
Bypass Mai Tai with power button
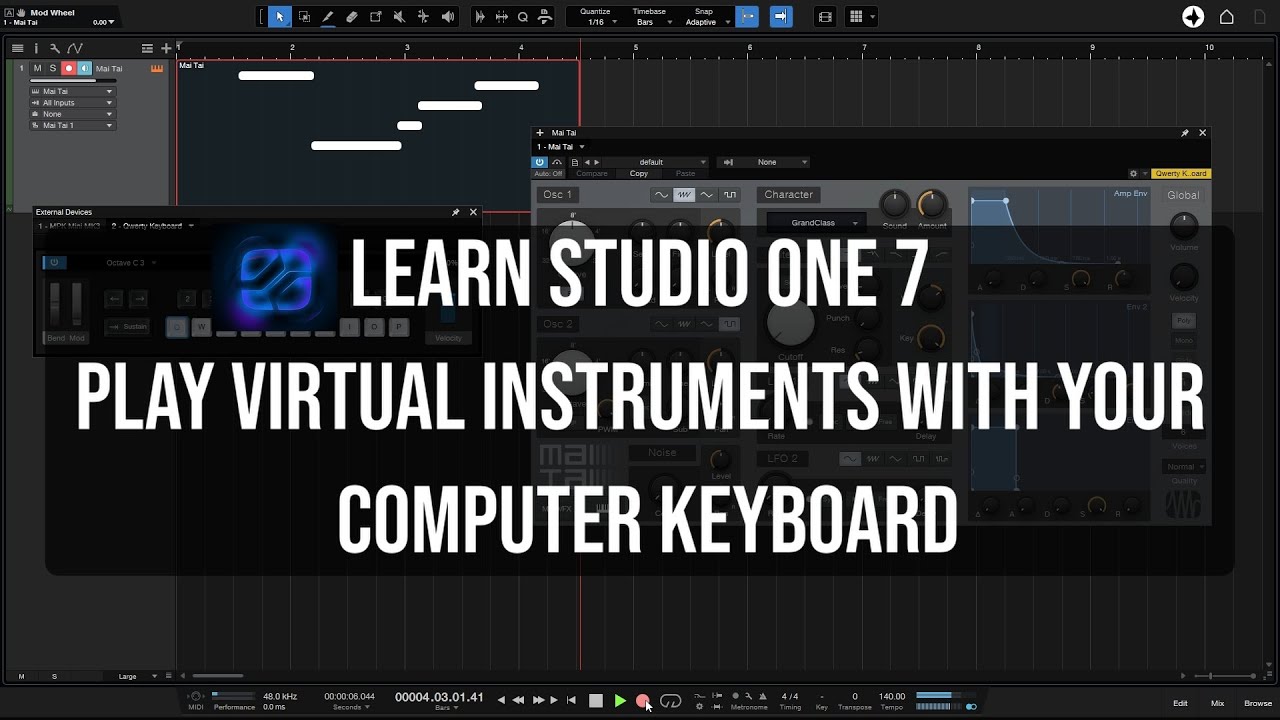coord(540,162)
